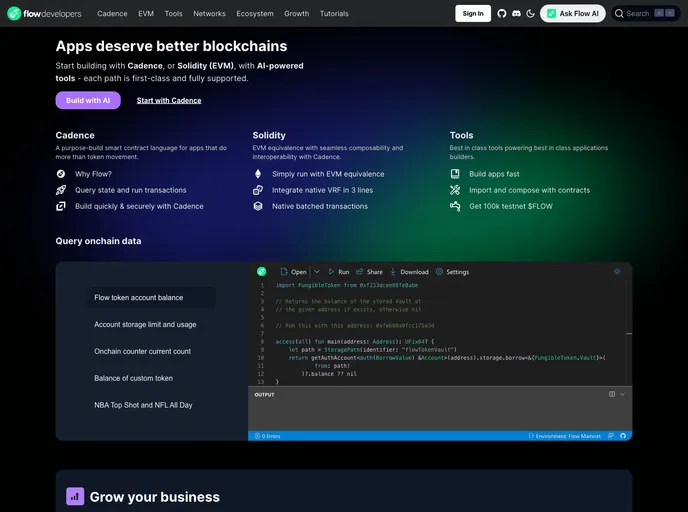This screenshot has width=688, height=512.
Task: Expand the dropdown arrow next to Open
Action: click(317, 272)
